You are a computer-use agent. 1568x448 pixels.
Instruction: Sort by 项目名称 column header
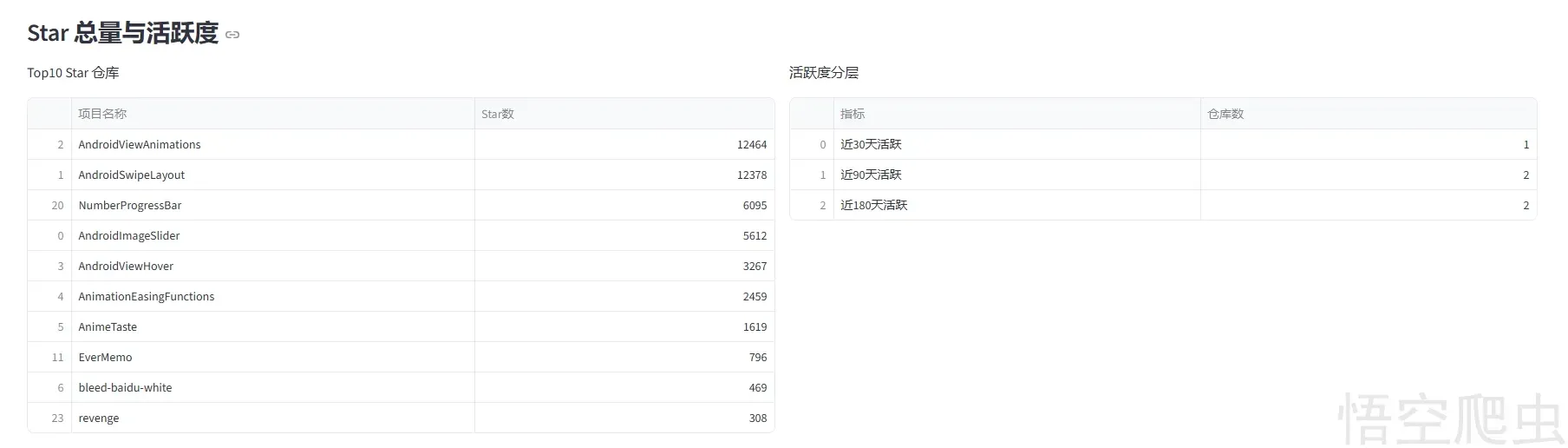pos(102,114)
